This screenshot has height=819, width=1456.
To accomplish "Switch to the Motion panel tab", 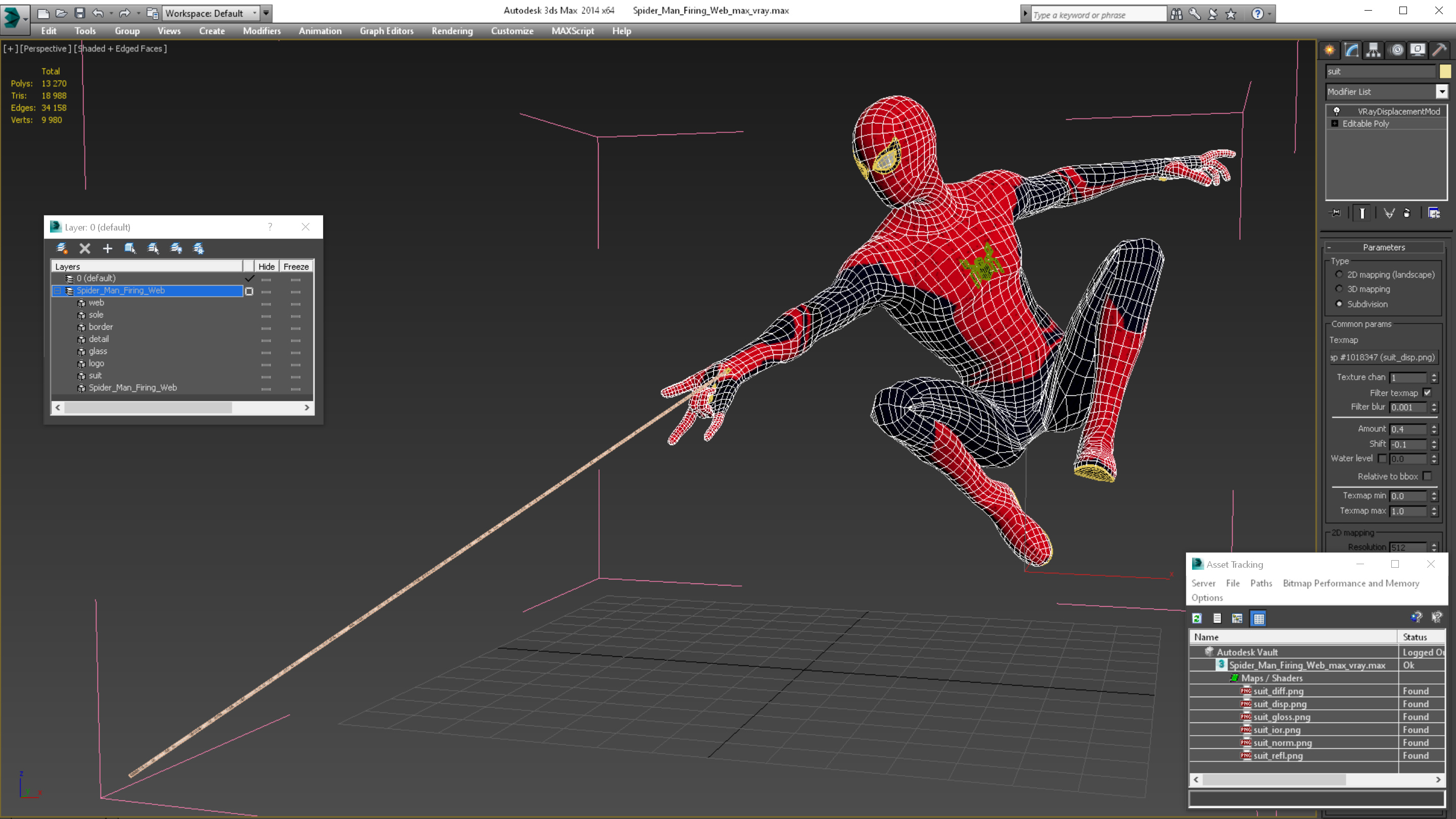I will click(x=1396, y=51).
